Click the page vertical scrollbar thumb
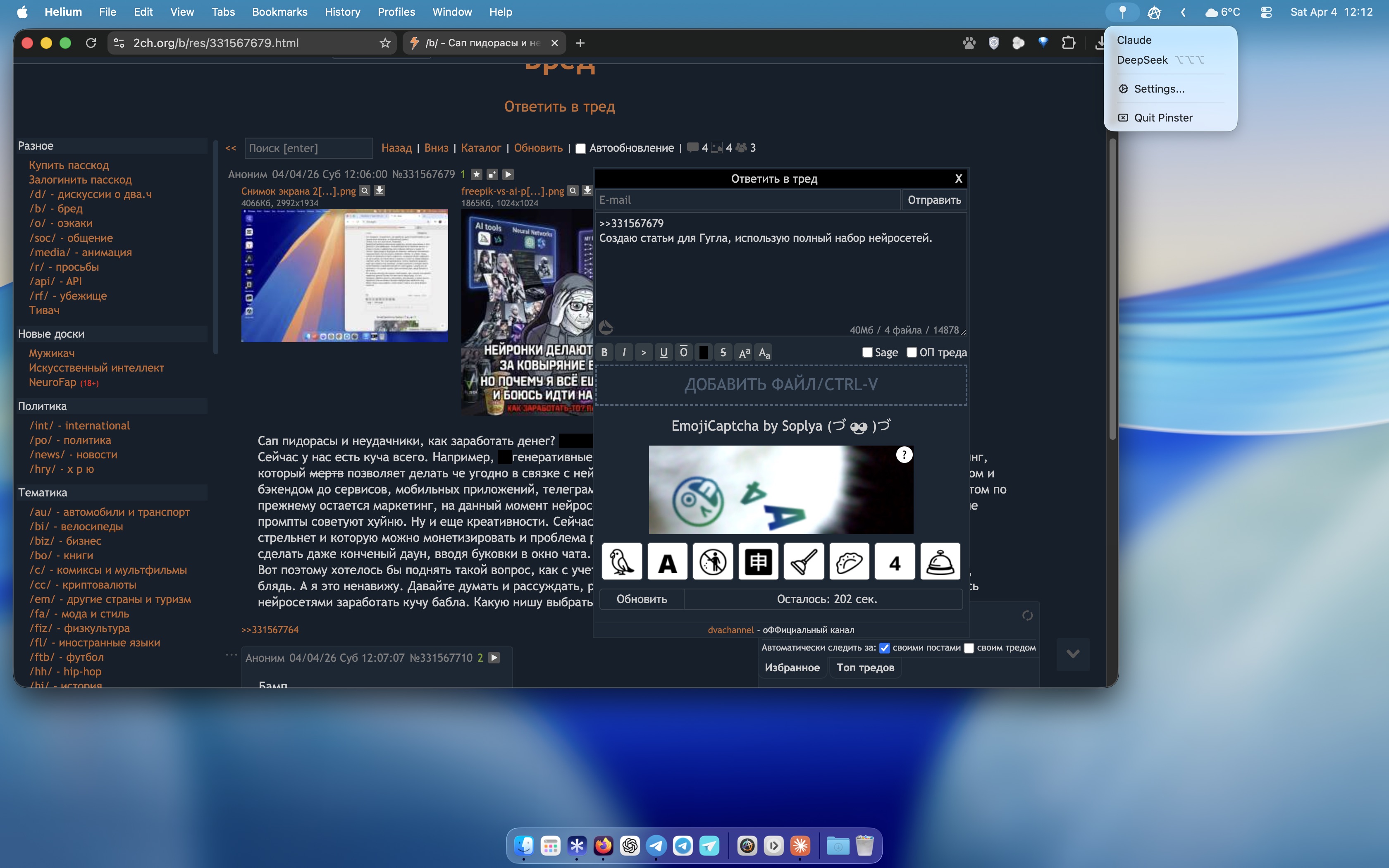The image size is (1389, 868). [1112, 289]
